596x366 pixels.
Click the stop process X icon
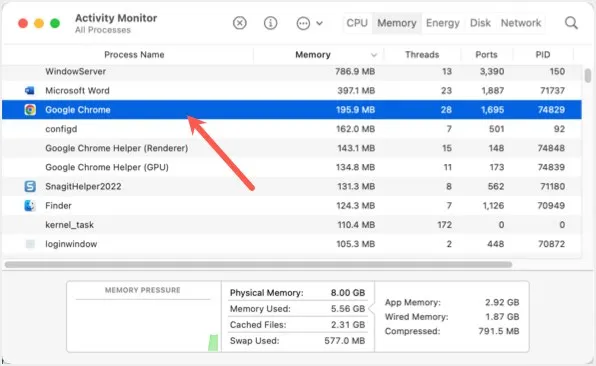239,23
